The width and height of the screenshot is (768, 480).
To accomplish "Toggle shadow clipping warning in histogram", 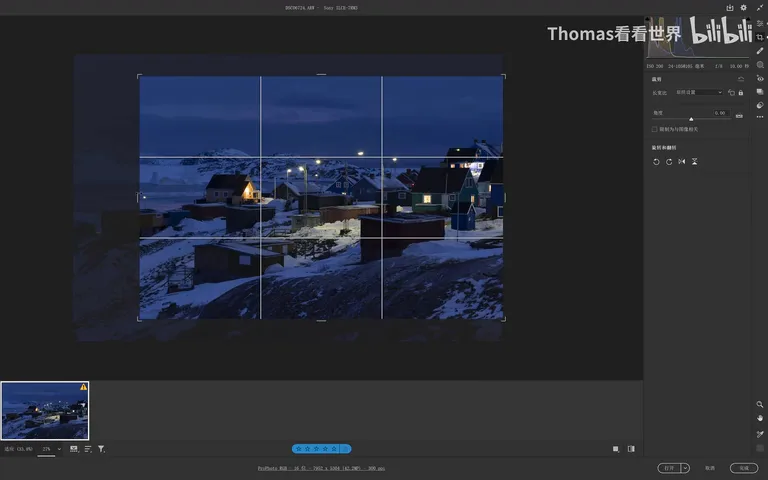I will pyautogui.click(x=648, y=19).
